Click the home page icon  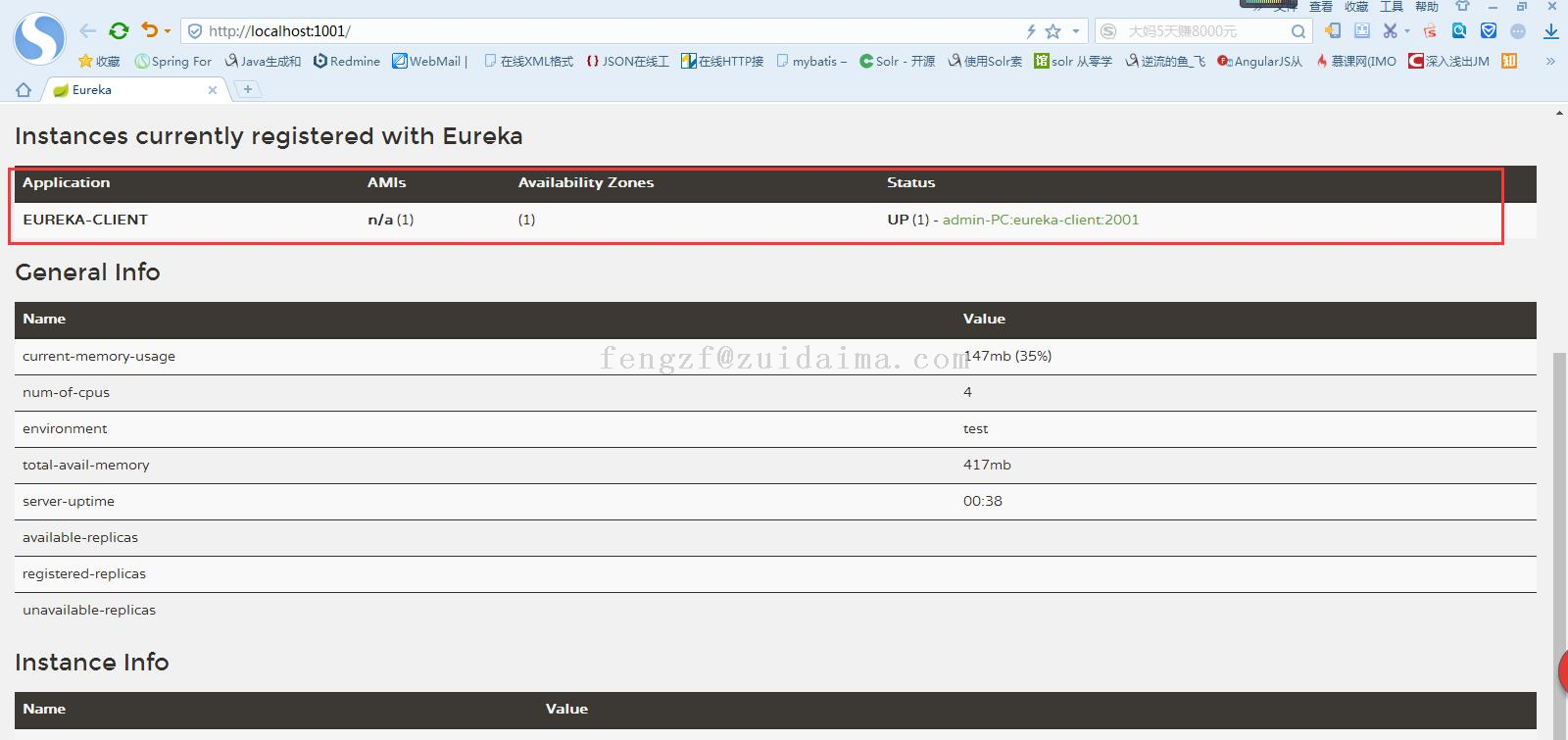pyautogui.click(x=24, y=90)
